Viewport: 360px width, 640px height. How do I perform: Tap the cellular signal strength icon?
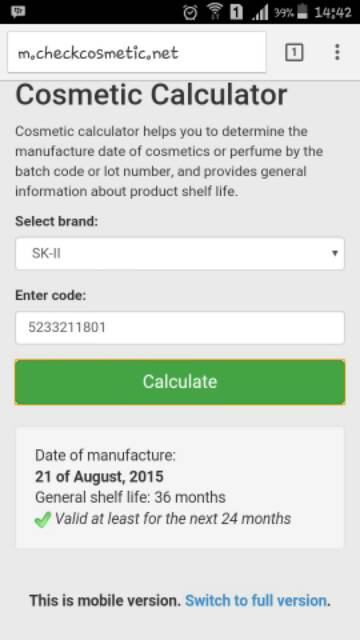(260, 12)
